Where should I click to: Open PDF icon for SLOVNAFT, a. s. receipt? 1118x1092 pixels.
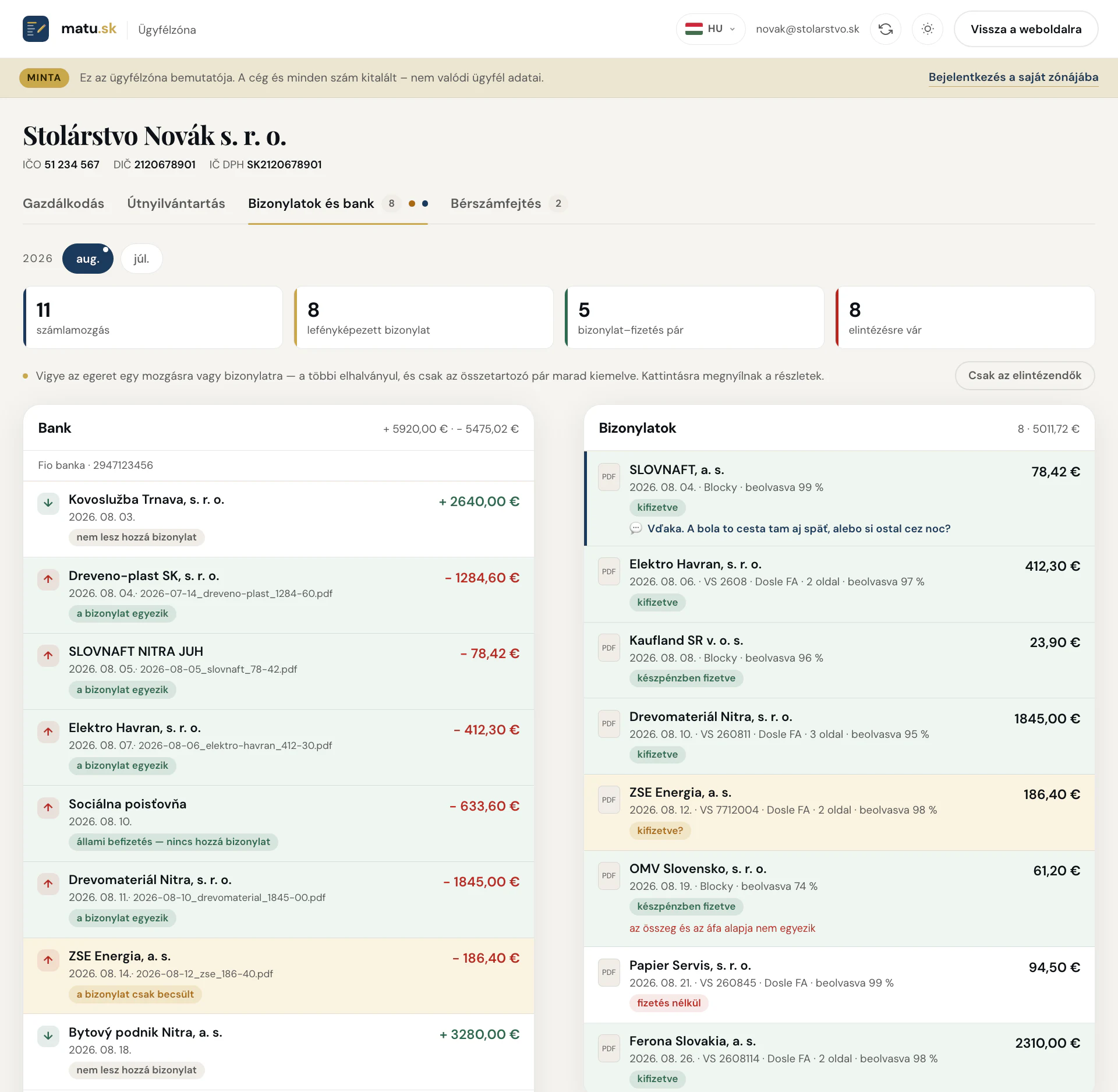[x=609, y=477]
